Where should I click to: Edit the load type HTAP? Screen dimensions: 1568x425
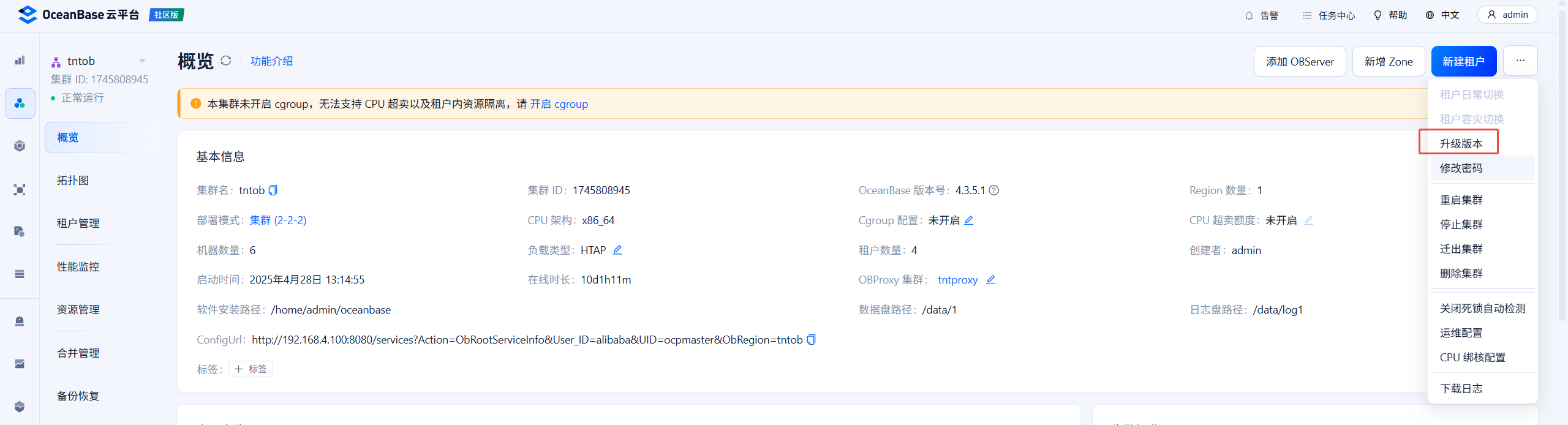pos(617,250)
